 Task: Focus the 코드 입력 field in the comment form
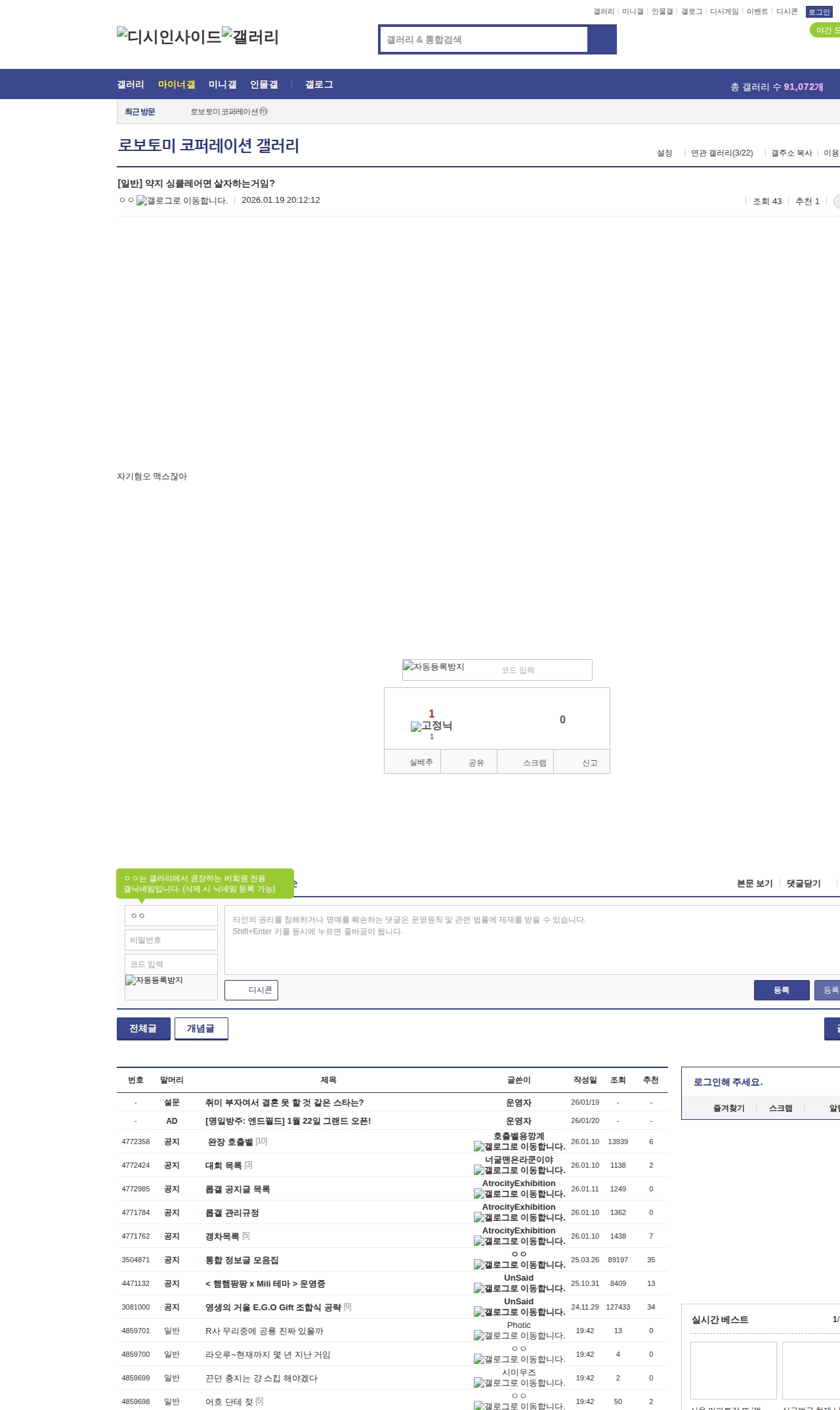point(171,964)
